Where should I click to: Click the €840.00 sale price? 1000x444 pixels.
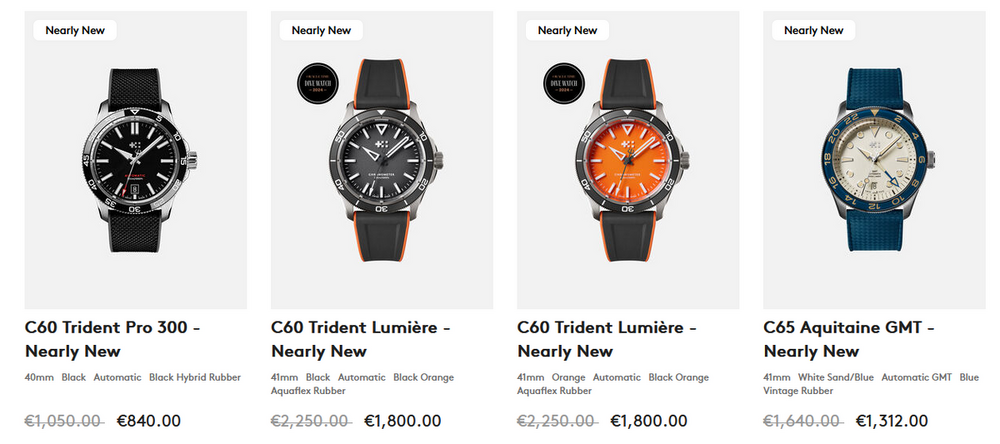149,421
